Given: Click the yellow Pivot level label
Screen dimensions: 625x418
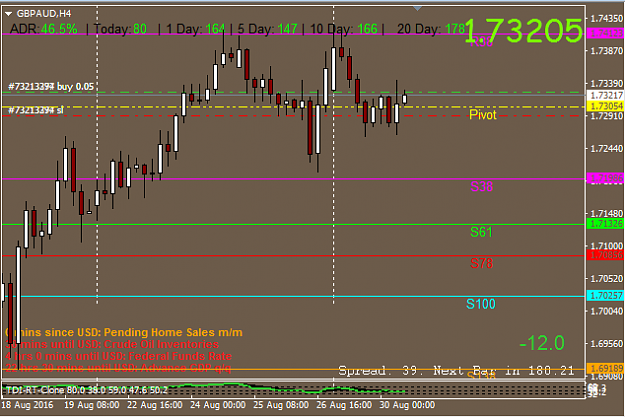Looking at the screenshot, I should (483, 115).
